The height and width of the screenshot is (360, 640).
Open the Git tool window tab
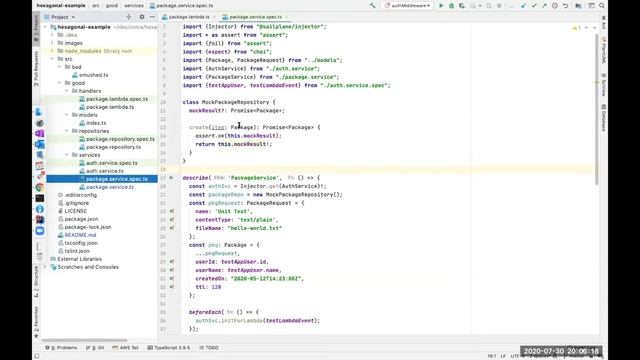point(95,348)
